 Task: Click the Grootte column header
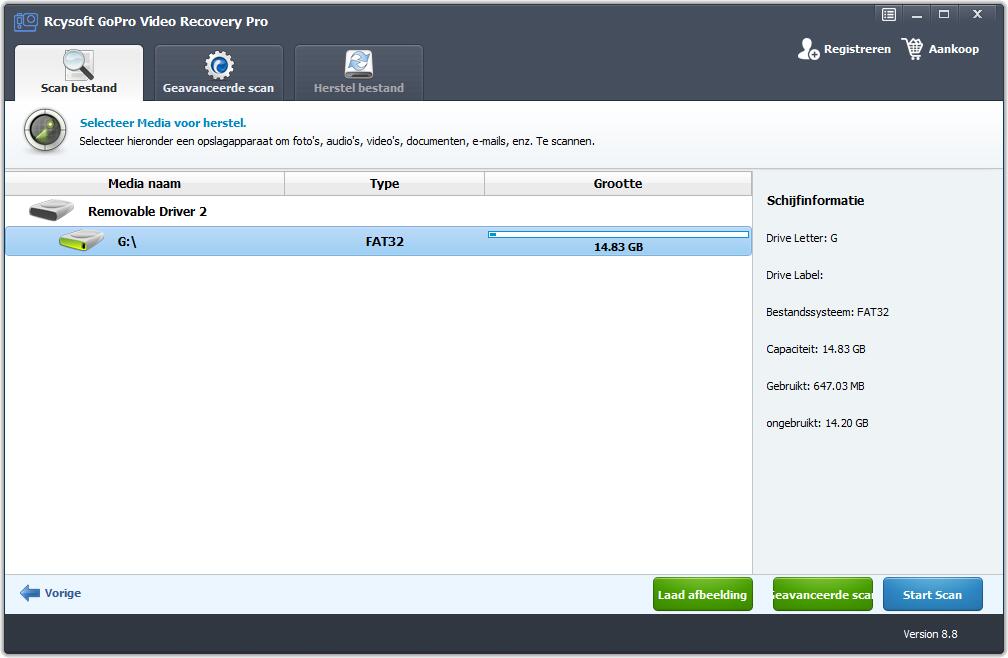(617, 184)
